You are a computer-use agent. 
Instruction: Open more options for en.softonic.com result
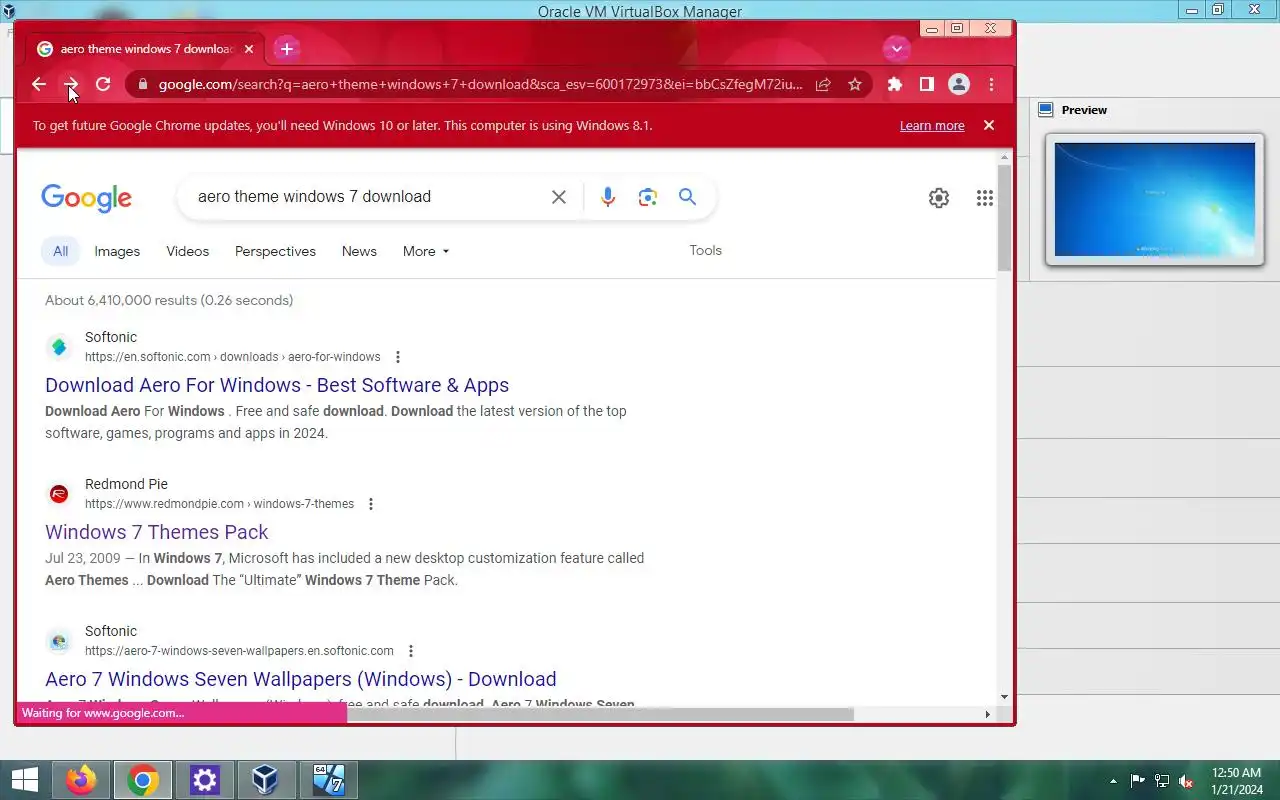(x=398, y=357)
